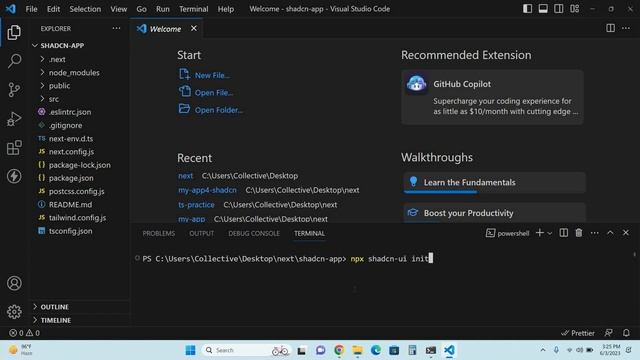Open Boost your Productivity walkthrough
640x360 pixels.
[x=495, y=213]
